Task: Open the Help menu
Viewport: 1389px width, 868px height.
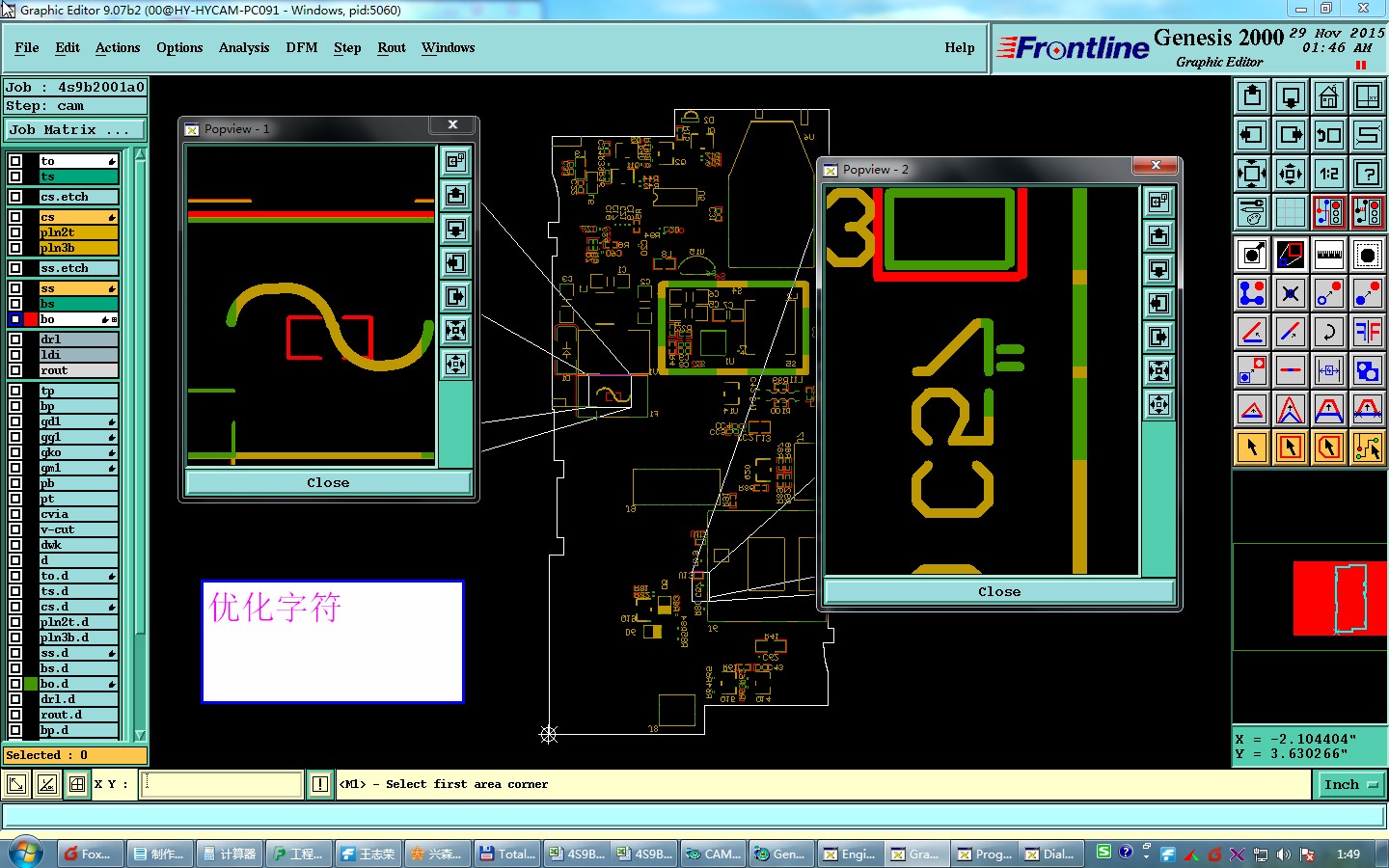Action: pyautogui.click(x=960, y=47)
